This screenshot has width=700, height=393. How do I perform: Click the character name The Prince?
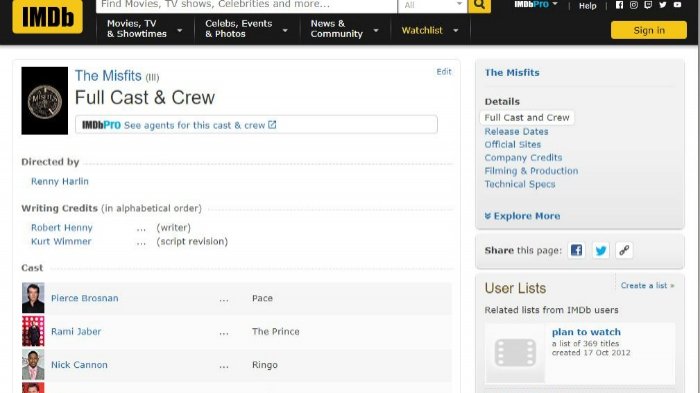[275, 331]
